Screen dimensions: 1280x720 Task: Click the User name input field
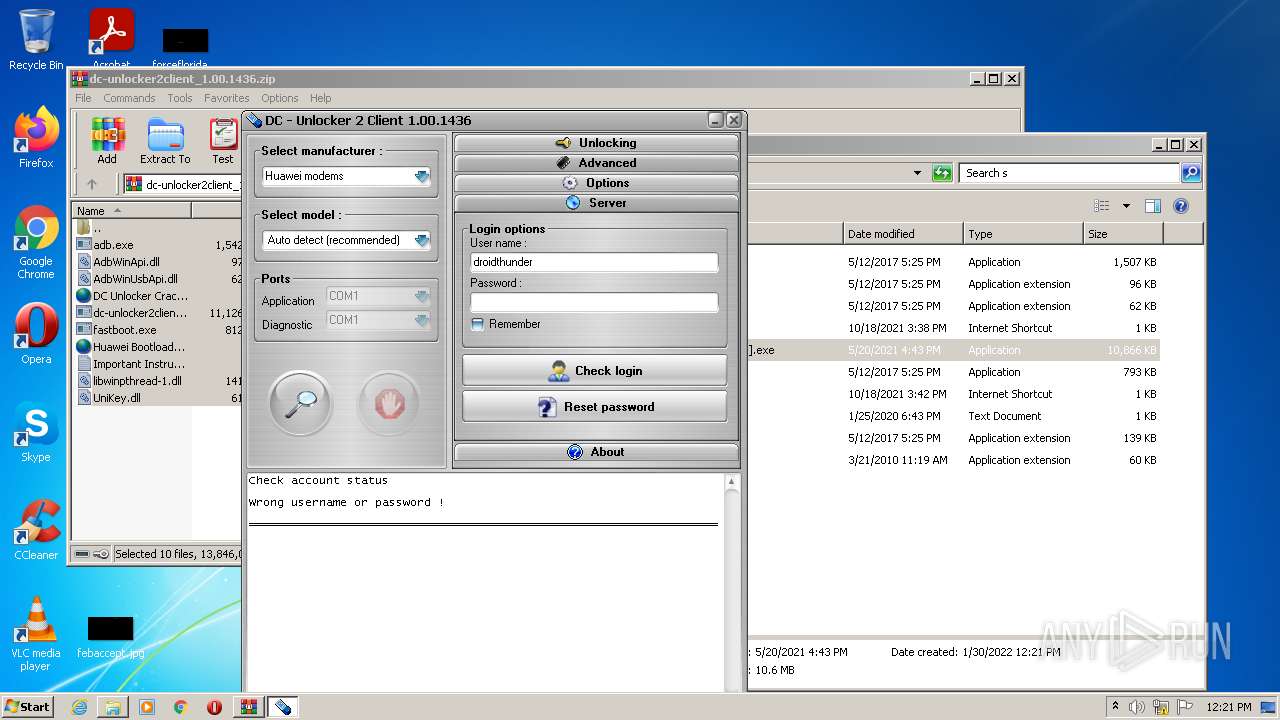tap(594, 262)
